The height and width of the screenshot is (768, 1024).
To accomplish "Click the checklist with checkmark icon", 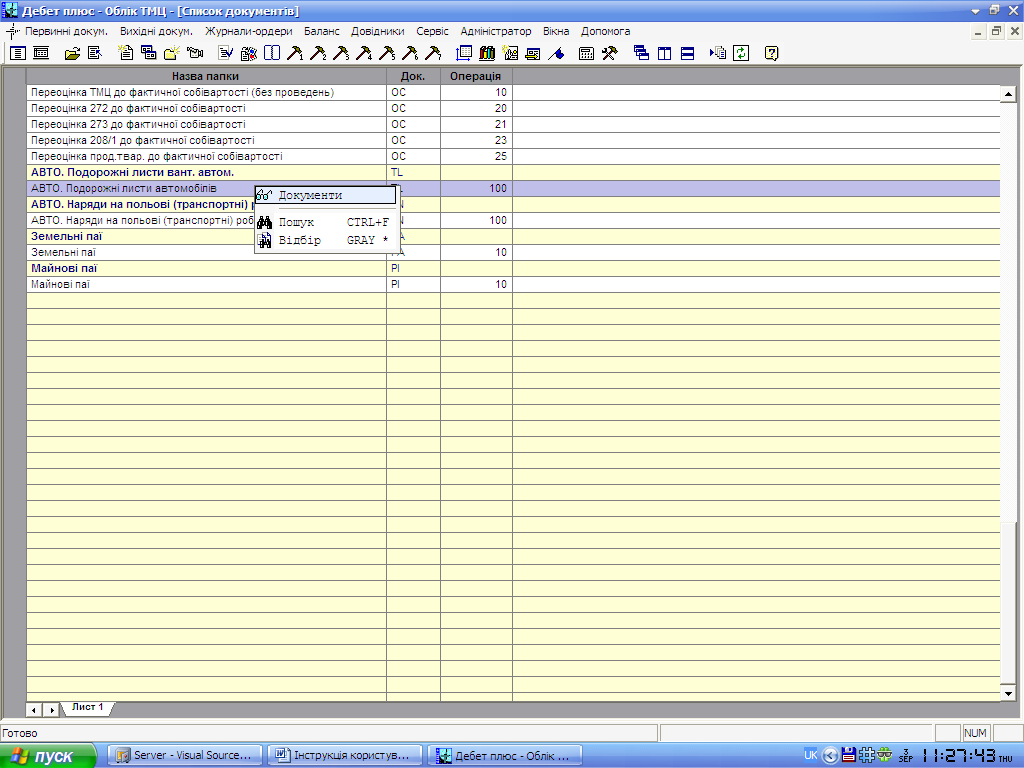I will (225, 54).
